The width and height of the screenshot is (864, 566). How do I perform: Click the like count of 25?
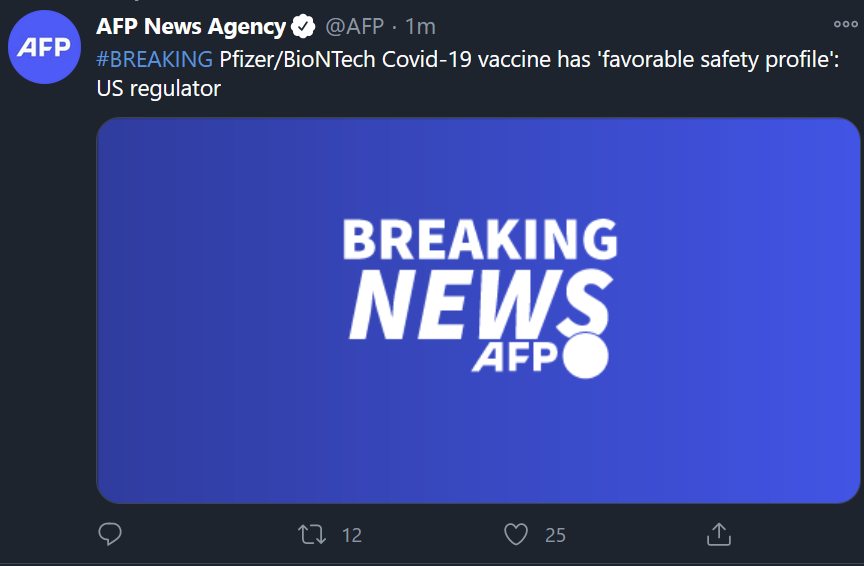pos(555,536)
